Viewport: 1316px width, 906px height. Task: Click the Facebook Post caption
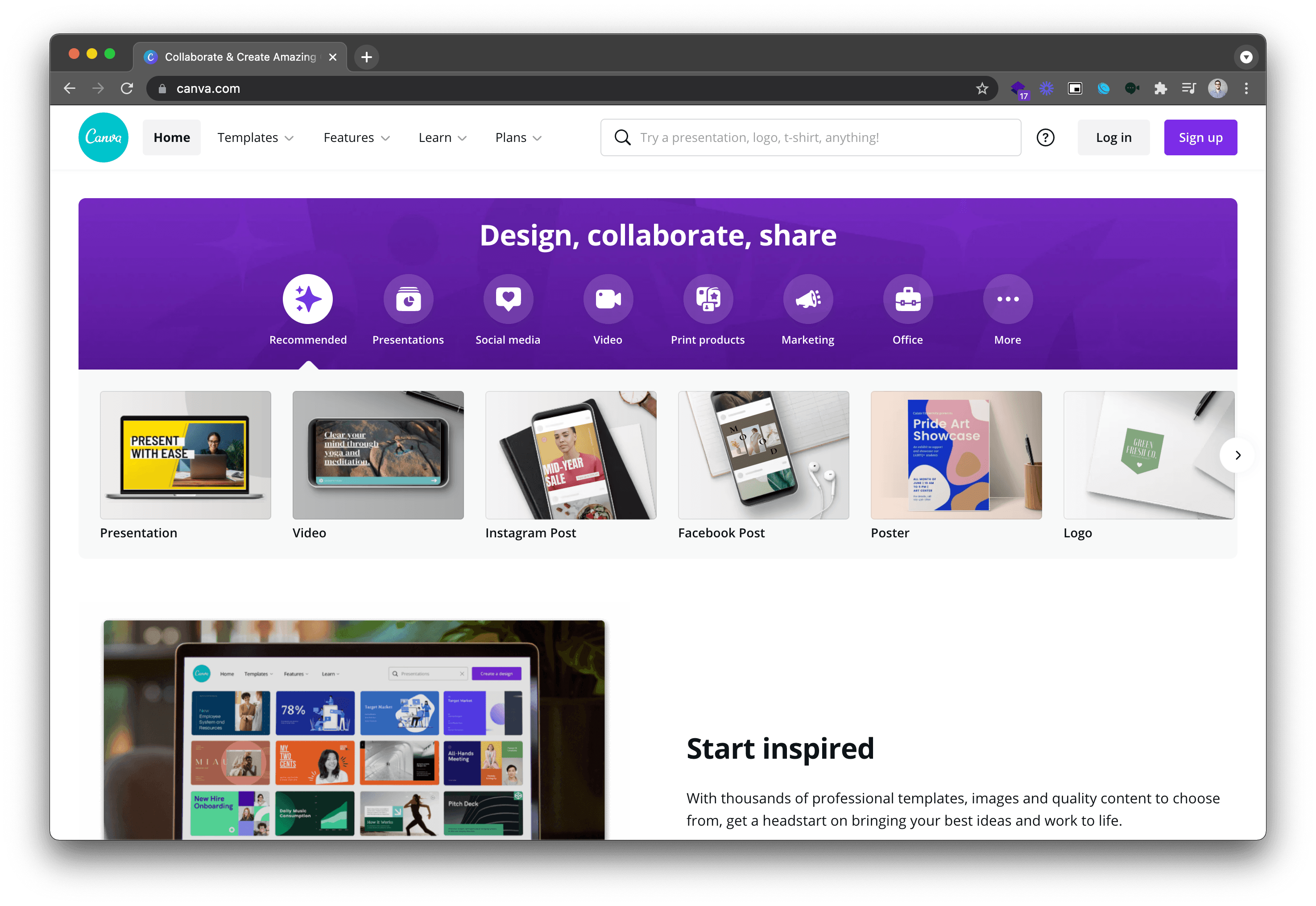pyautogui.click(x=721, y=532)
